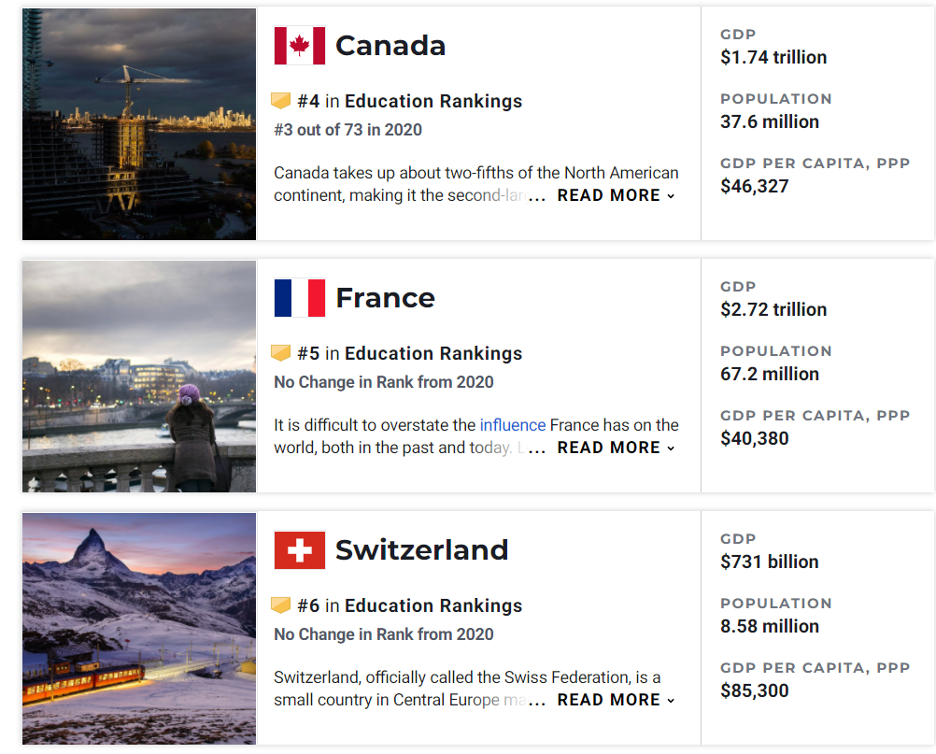
Task: Click Switzerland's GDP $731 billion value
Action: [x=769, y=562]
